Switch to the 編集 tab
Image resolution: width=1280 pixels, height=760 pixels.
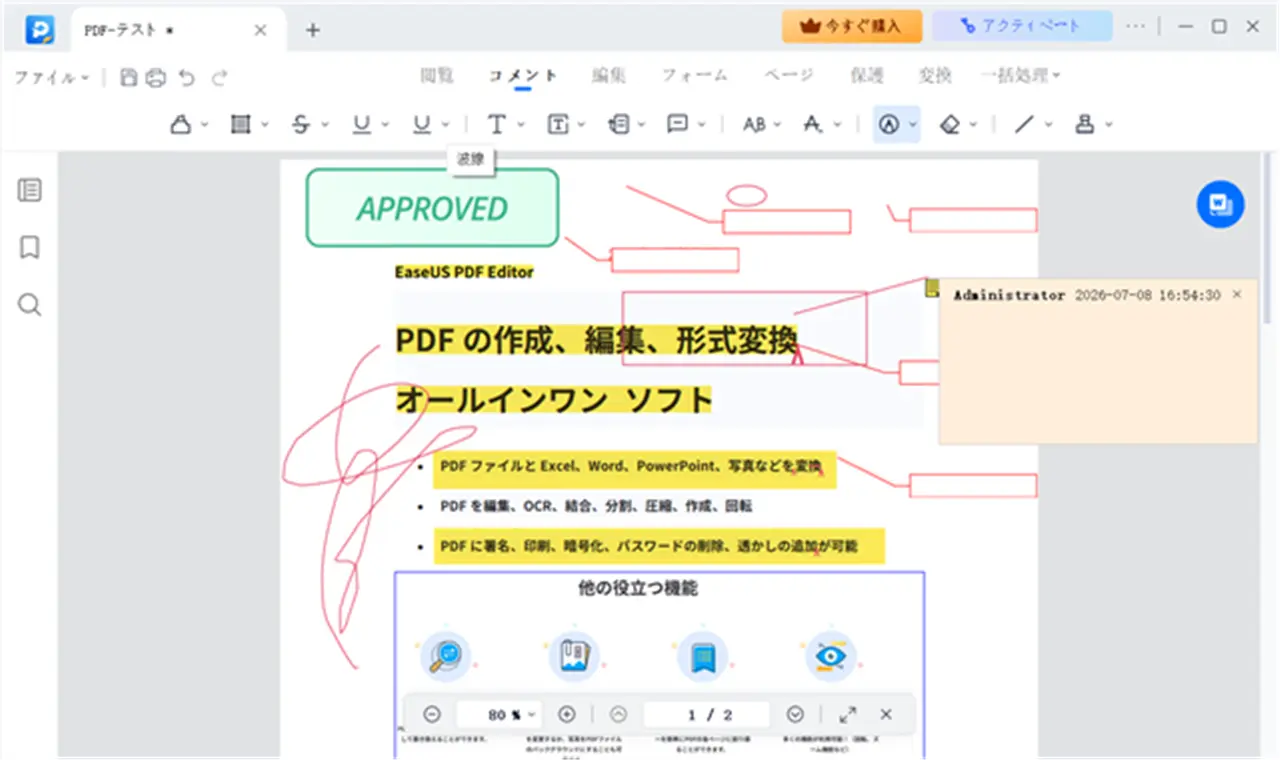609,76
